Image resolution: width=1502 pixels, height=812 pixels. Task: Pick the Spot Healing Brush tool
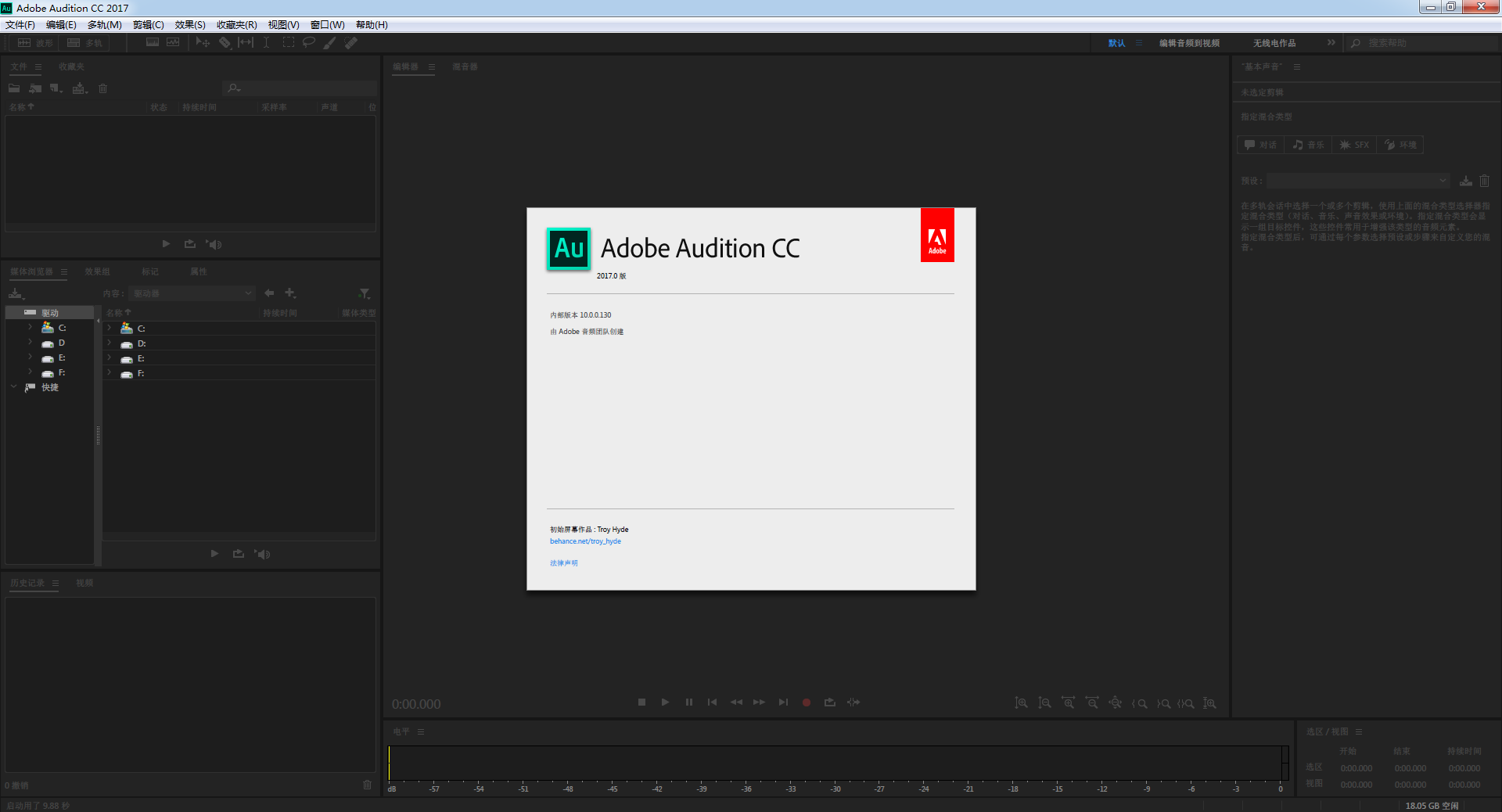351,43
